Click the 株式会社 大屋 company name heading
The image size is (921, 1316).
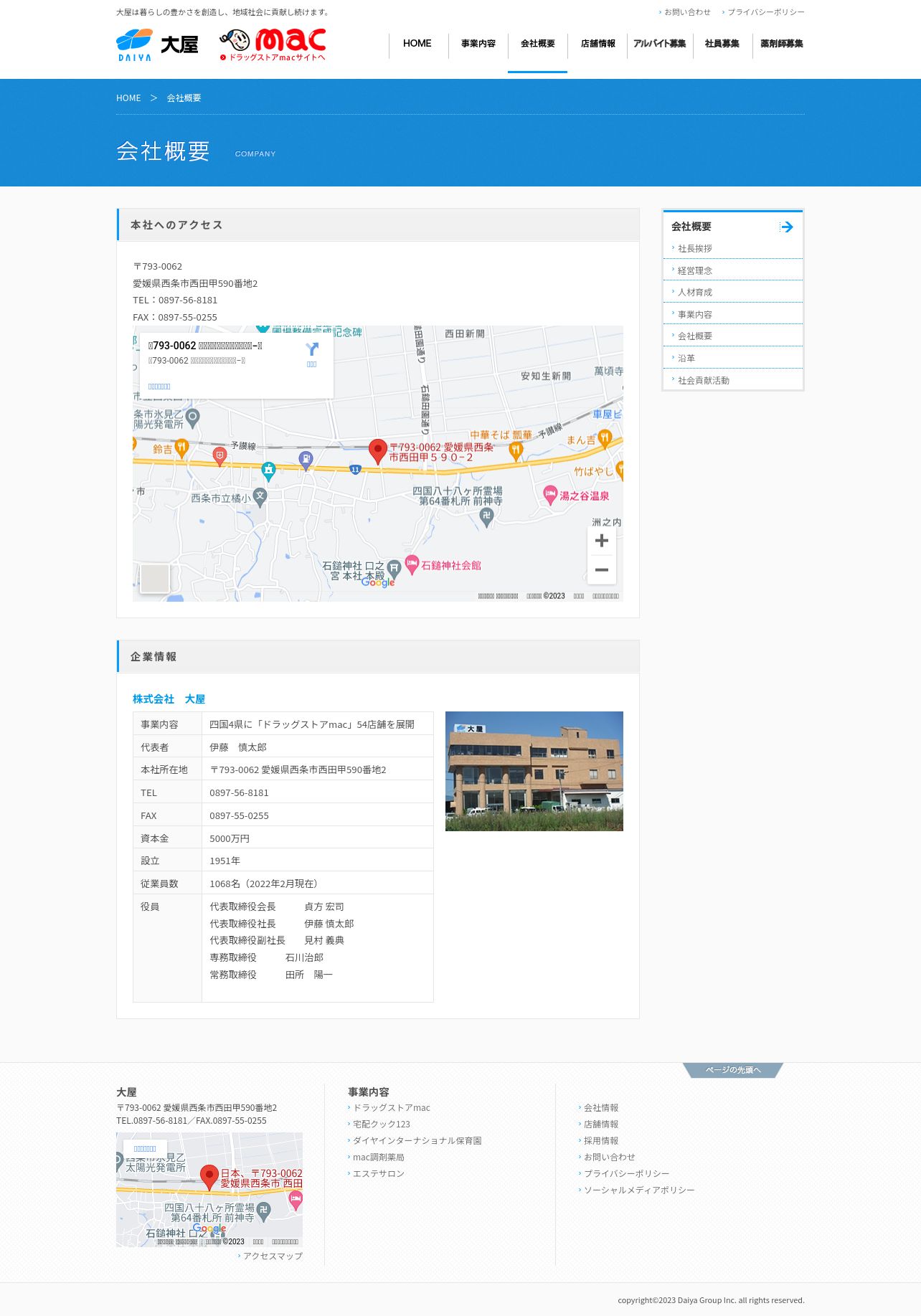pos(169,699)
